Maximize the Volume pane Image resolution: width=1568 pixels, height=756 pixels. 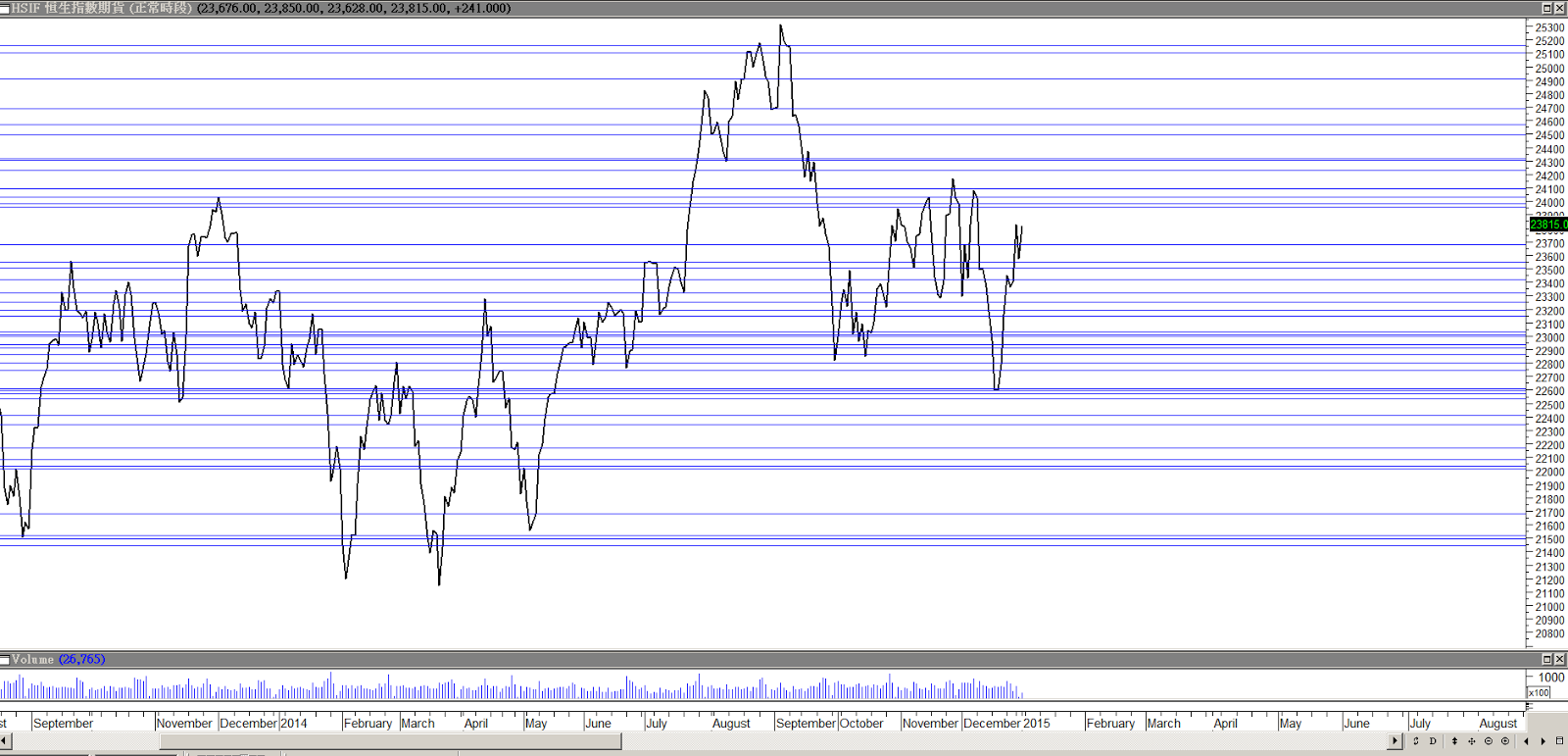(x=1547, y=660)
